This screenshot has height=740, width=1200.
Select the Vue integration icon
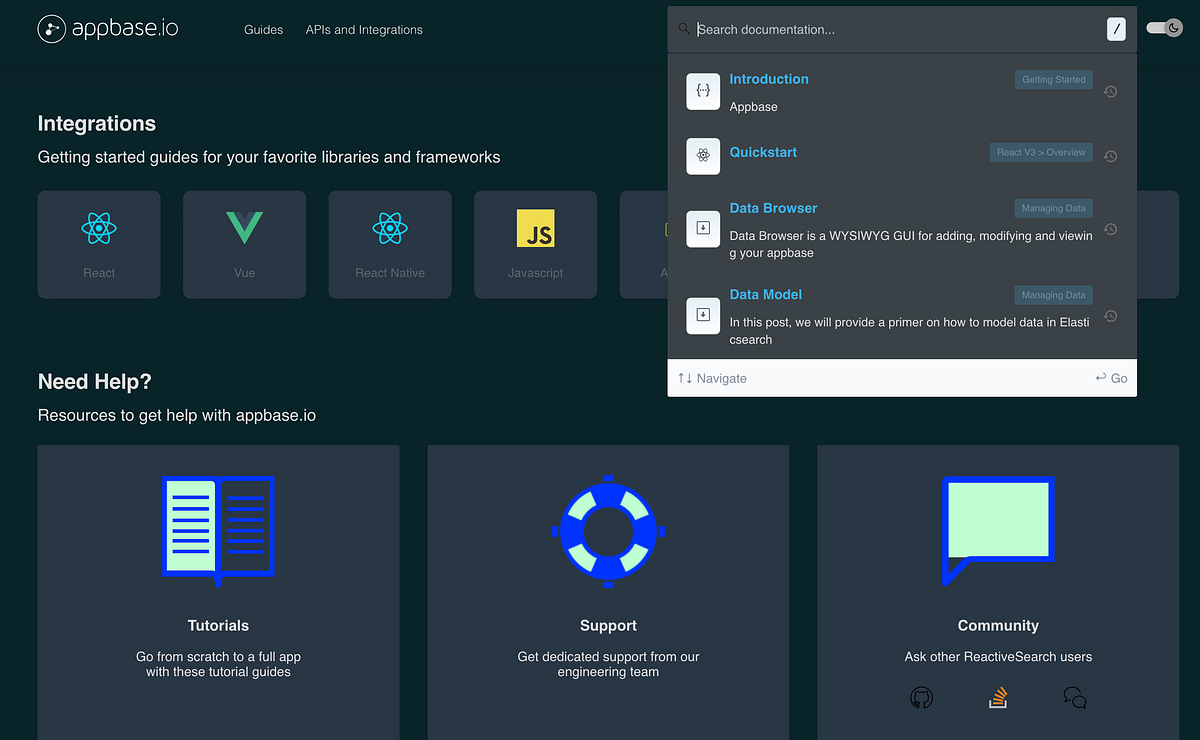(x=244, y=229)
